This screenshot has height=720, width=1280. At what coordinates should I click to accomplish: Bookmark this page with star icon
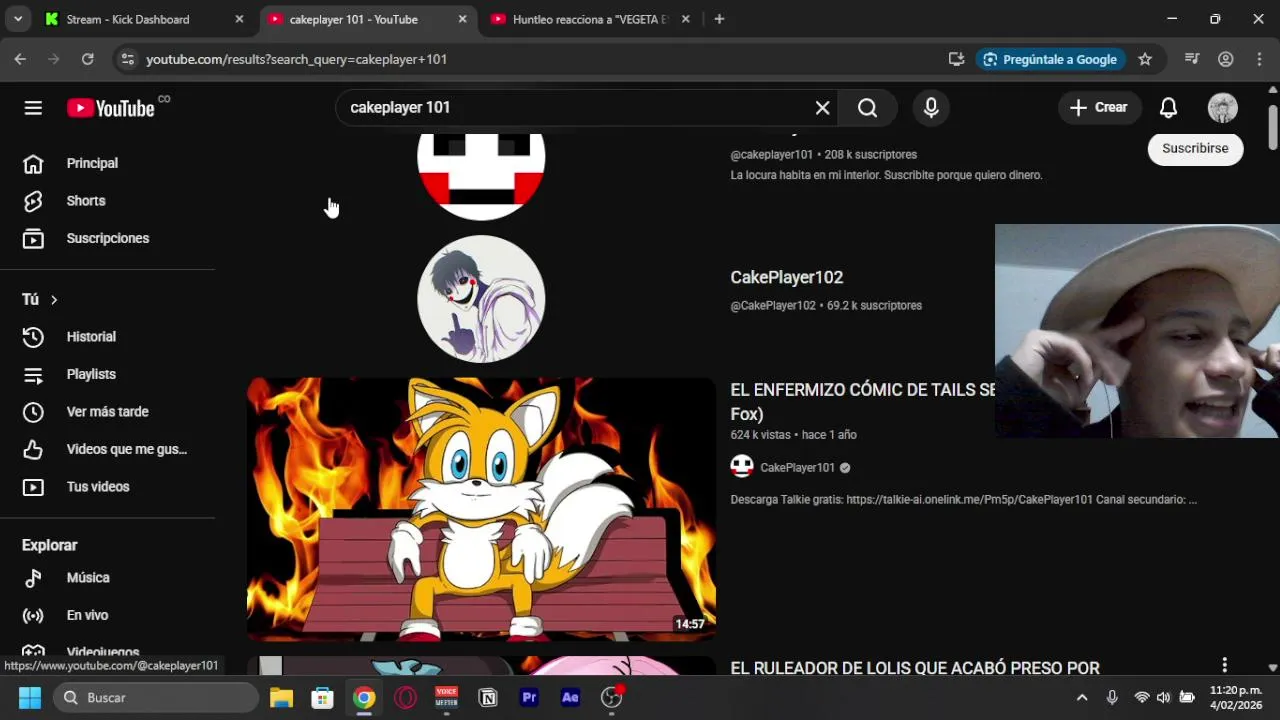[1145, 59]
